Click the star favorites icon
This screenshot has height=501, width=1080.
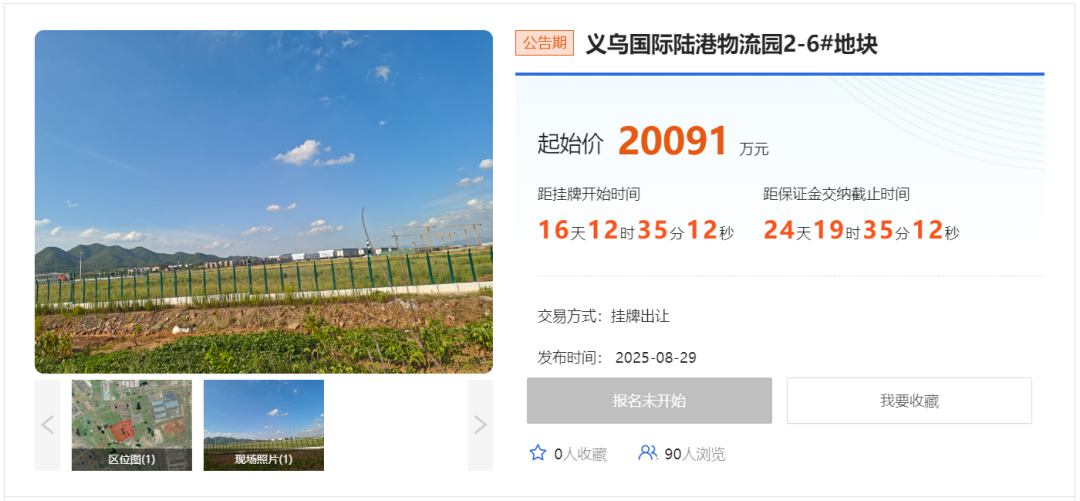pos(537,453)
